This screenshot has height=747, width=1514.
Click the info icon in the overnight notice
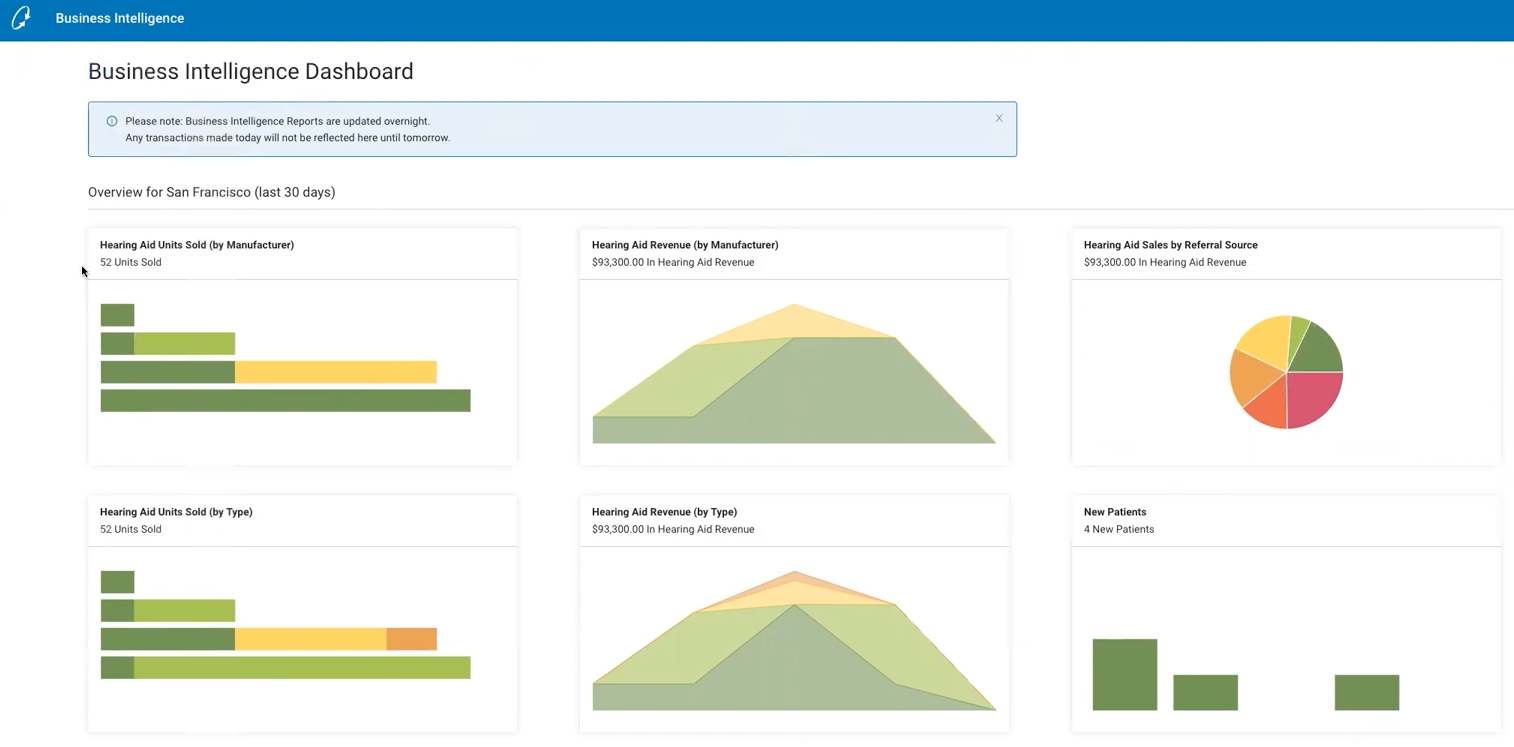click(x=112, y=121)
